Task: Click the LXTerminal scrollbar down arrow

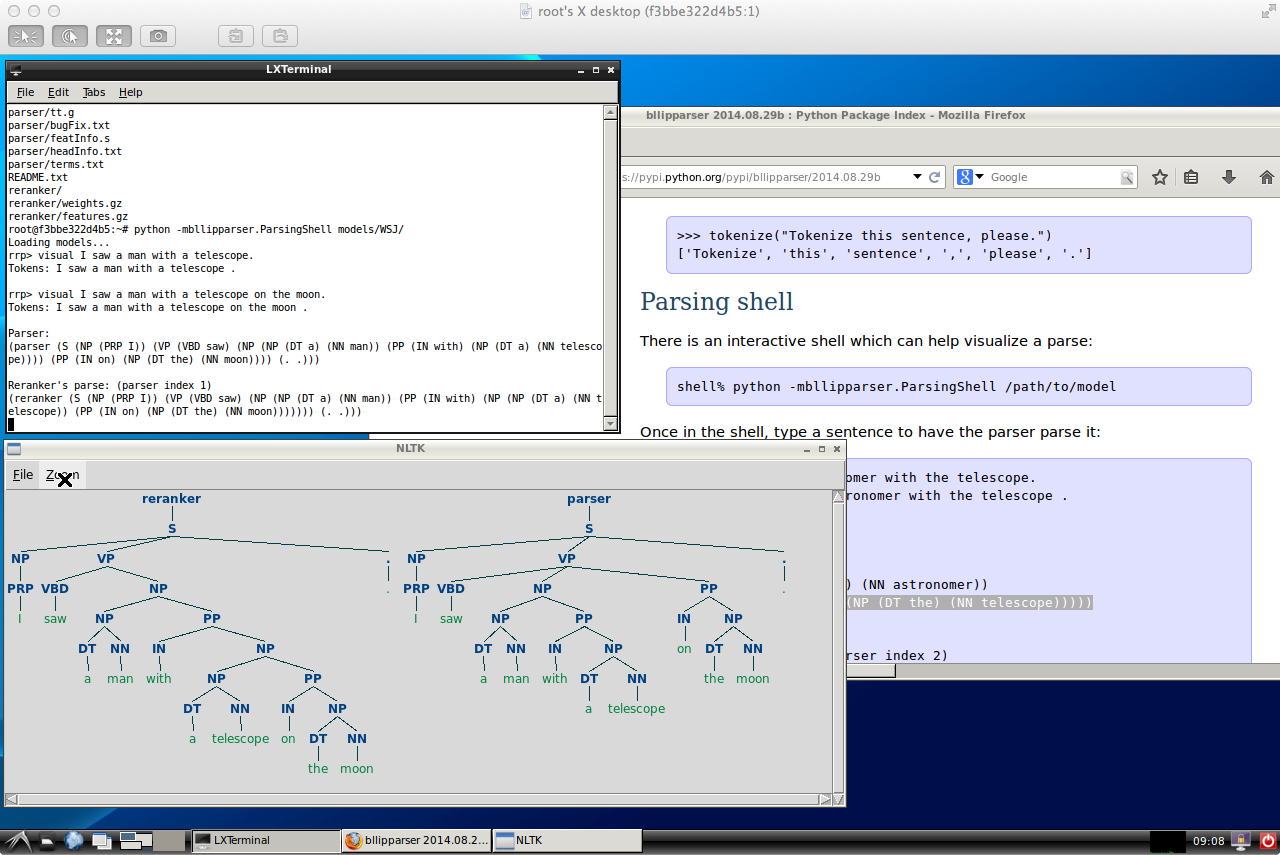Action: 611,425
